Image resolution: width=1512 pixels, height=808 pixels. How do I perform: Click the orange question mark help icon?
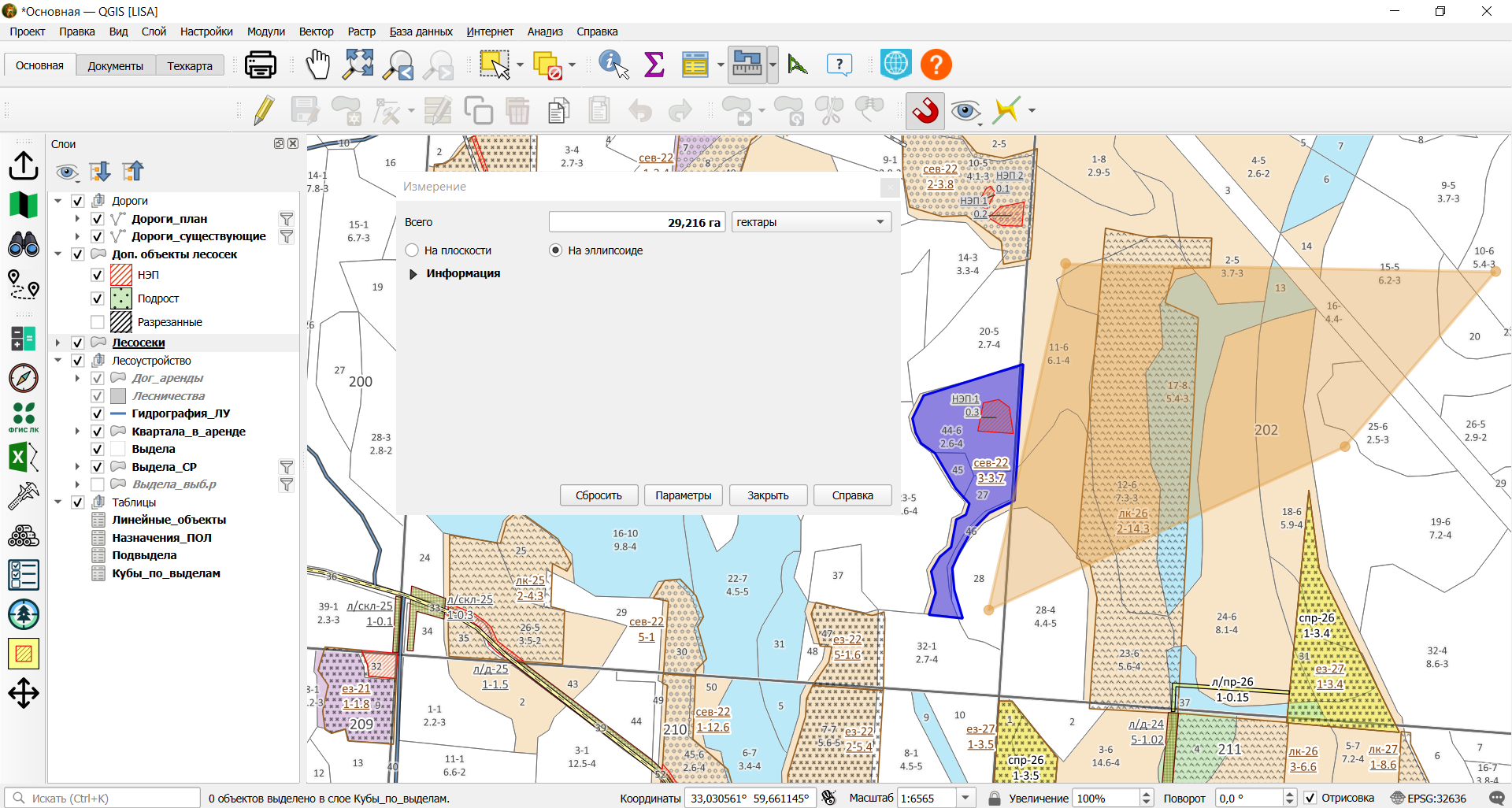[936, 65]
